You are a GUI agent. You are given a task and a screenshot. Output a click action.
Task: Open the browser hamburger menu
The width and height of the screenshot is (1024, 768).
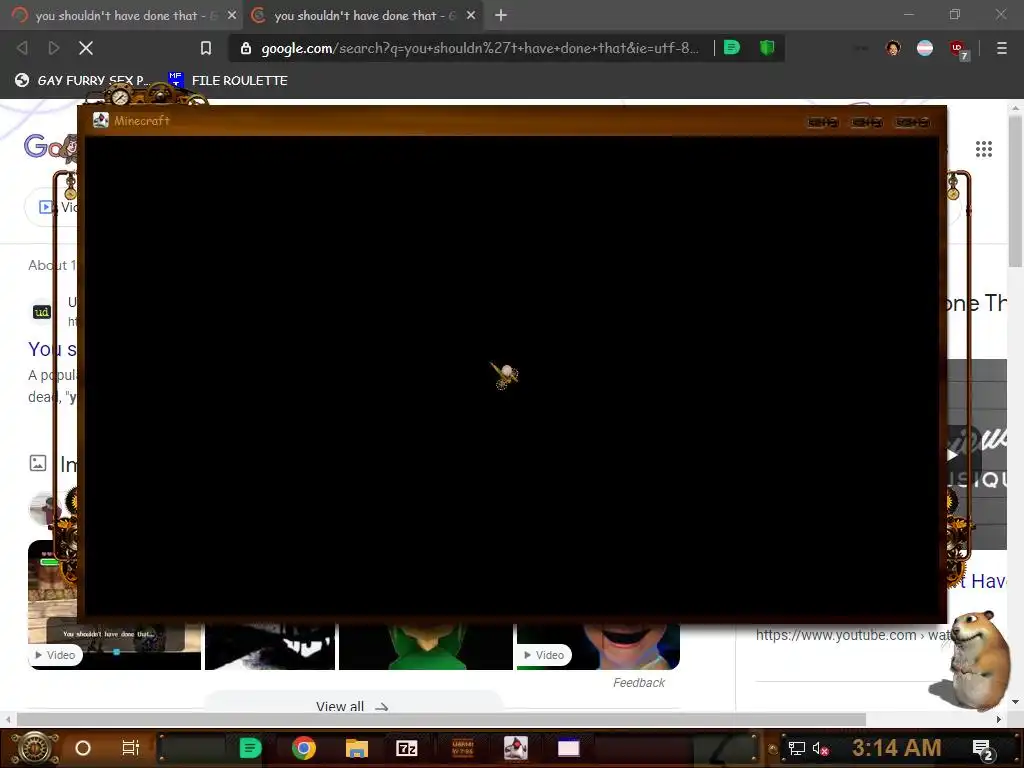(x=1002, y=48)
